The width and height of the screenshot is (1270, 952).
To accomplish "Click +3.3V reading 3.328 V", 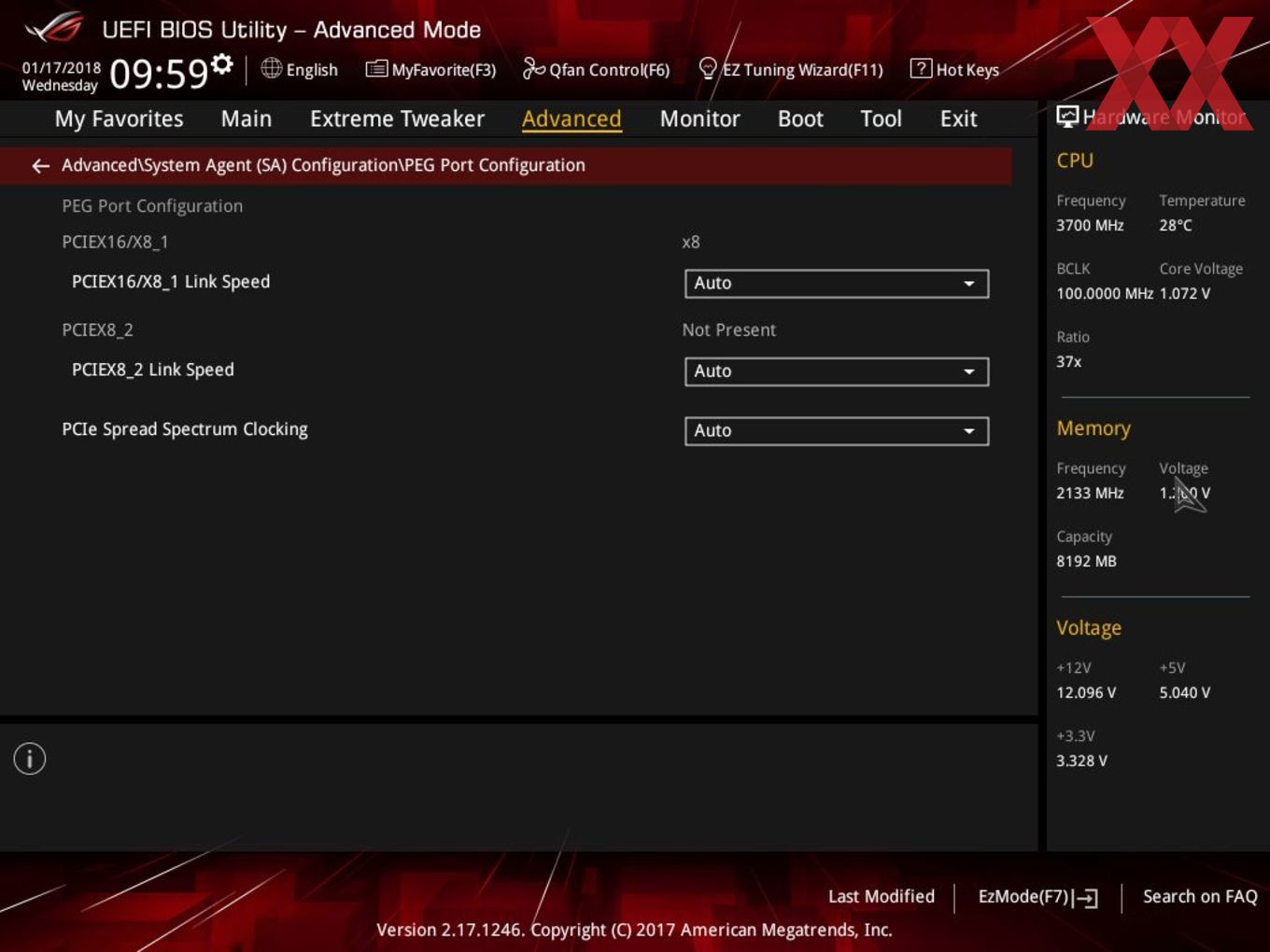I will [1081, 762].
